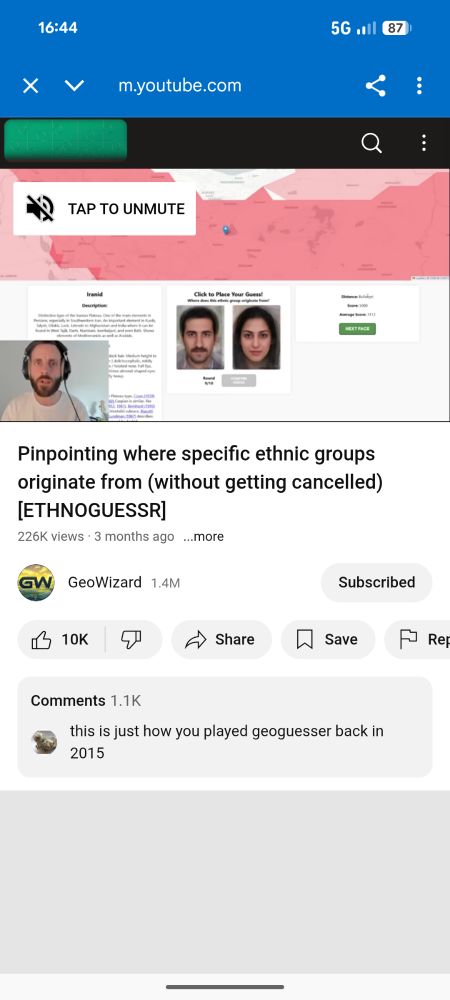Share the video via Share button
The image size is (450, 1000).
[221, 639]
